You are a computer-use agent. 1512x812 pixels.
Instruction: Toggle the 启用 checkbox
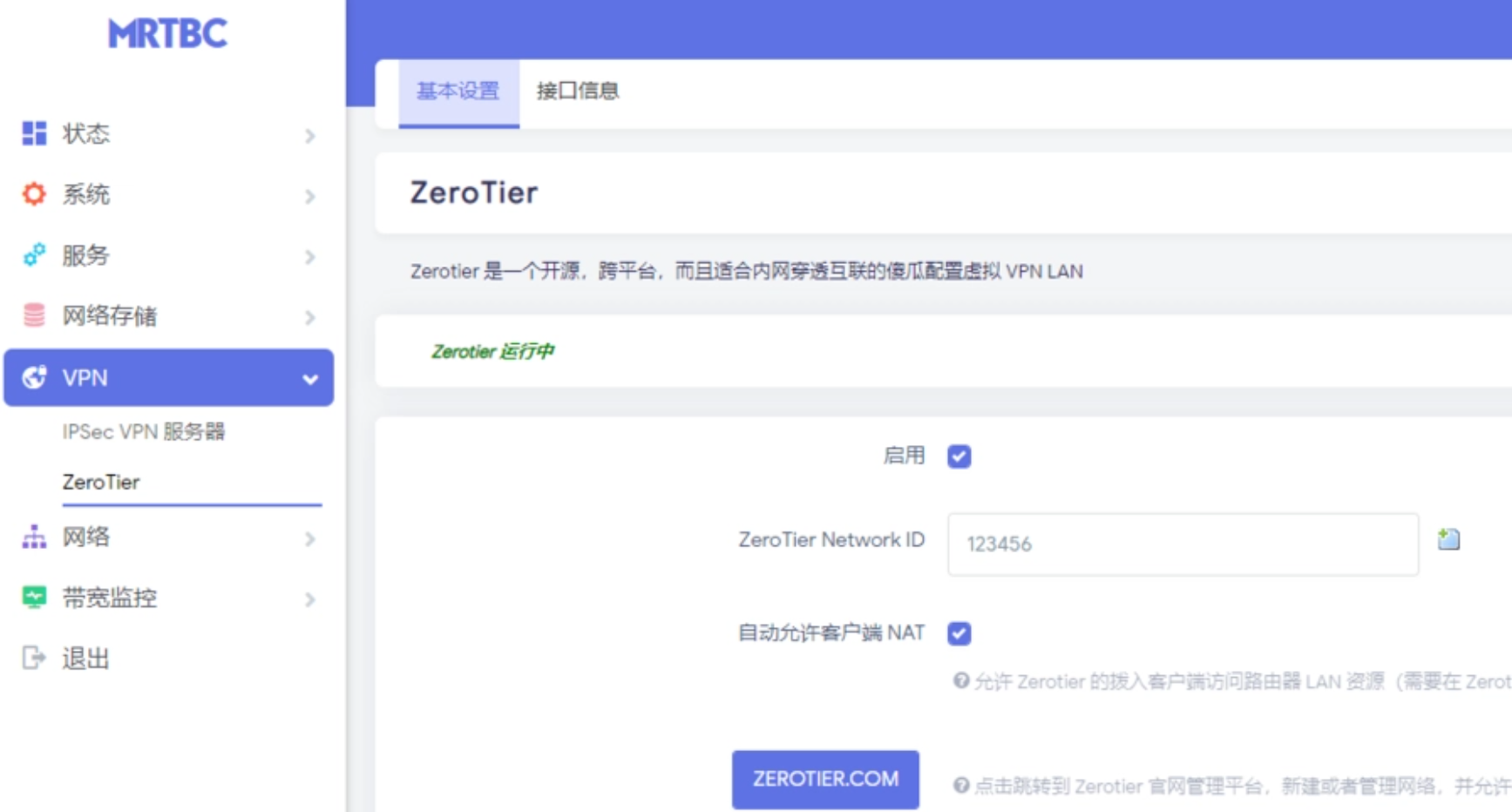tap(959, 457)
